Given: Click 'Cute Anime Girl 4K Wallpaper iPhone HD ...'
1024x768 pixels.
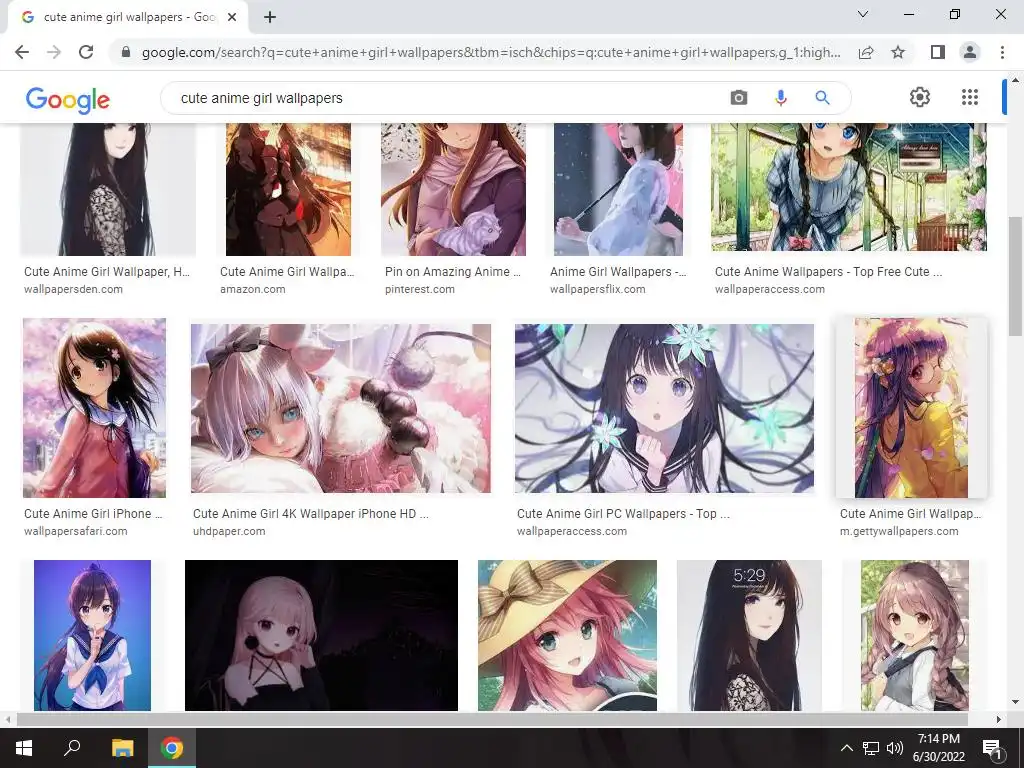Looking at the screenshot, I should 311,514.
